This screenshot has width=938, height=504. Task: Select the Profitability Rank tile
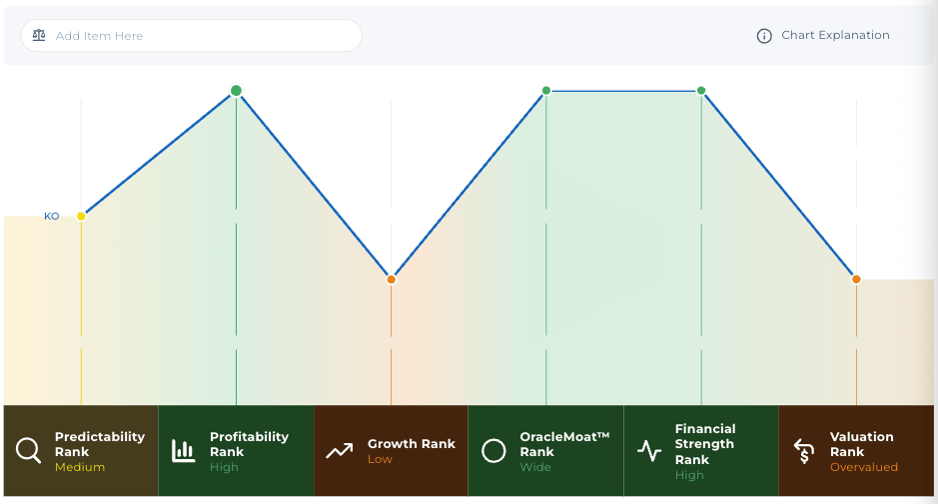[x=236, y=451]
